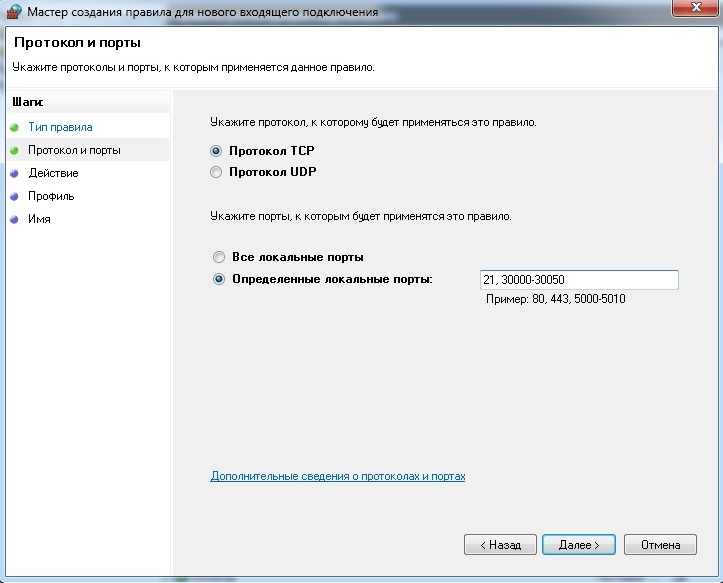Image resolution: width=723 pixels, height=583 pixels.
Task: Click the green bullet next to Протокол и порты
Action: click(14, 150)
